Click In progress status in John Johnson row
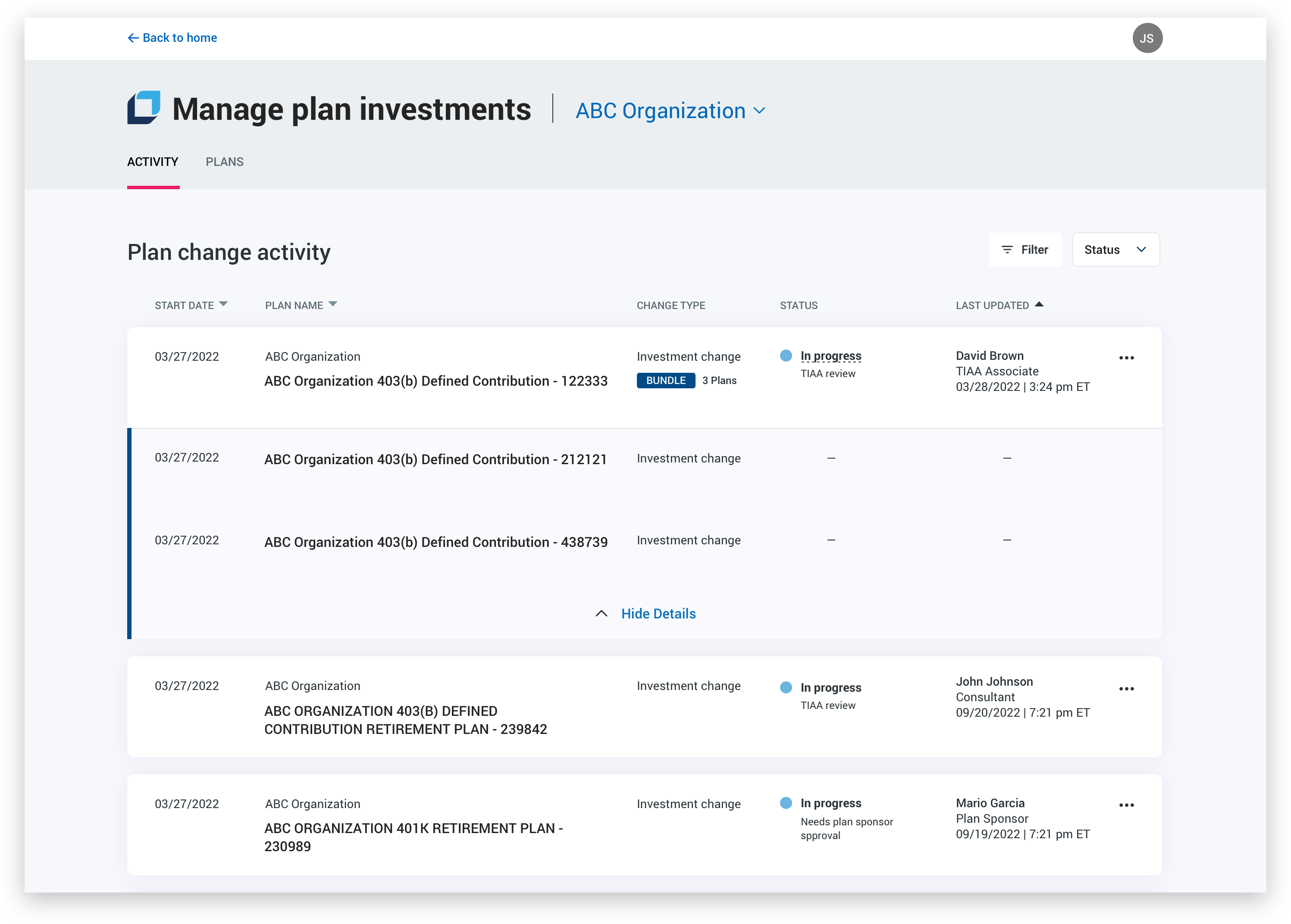Screen dimensions: 1291x924 click(830, 687)
